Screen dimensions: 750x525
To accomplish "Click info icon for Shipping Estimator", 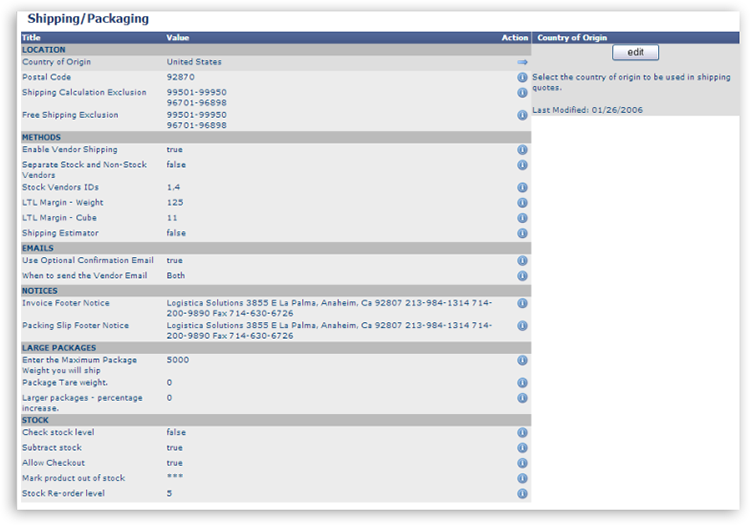I will (522, 233).
